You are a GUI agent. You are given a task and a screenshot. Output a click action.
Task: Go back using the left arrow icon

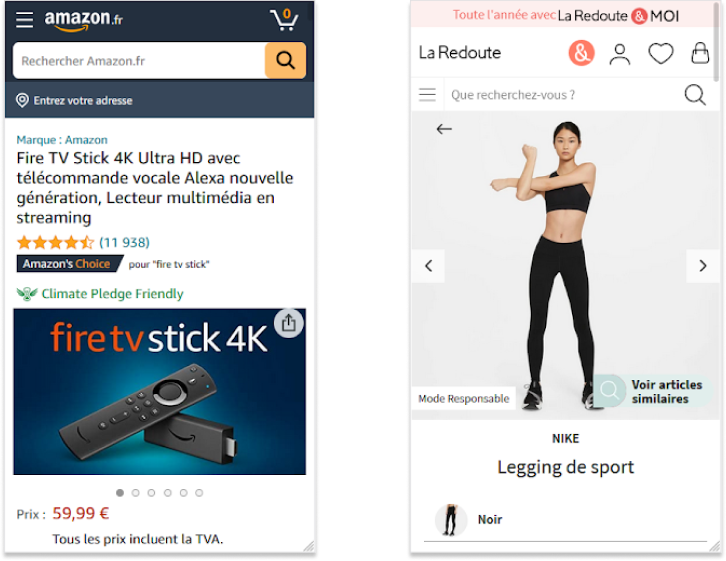tap(444, 129)
